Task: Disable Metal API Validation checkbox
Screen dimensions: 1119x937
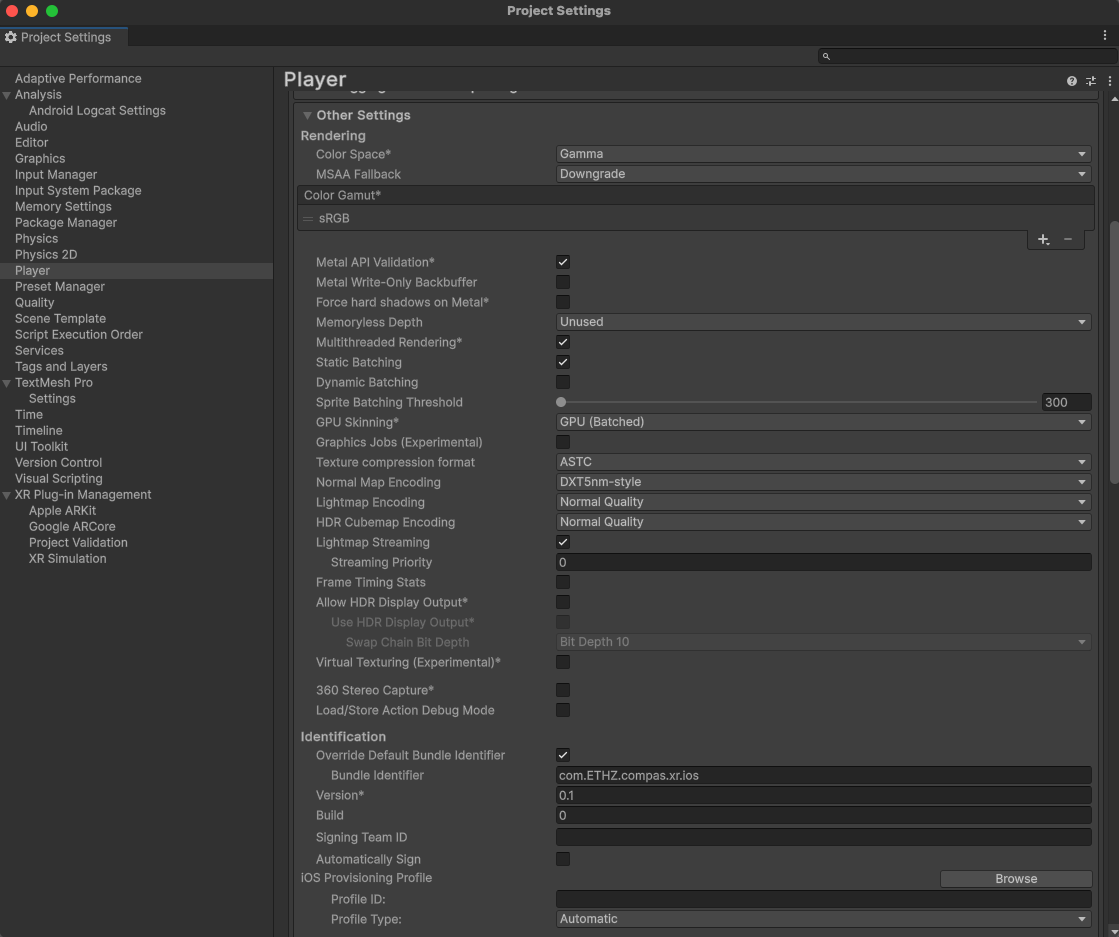Action: (563, 262)
